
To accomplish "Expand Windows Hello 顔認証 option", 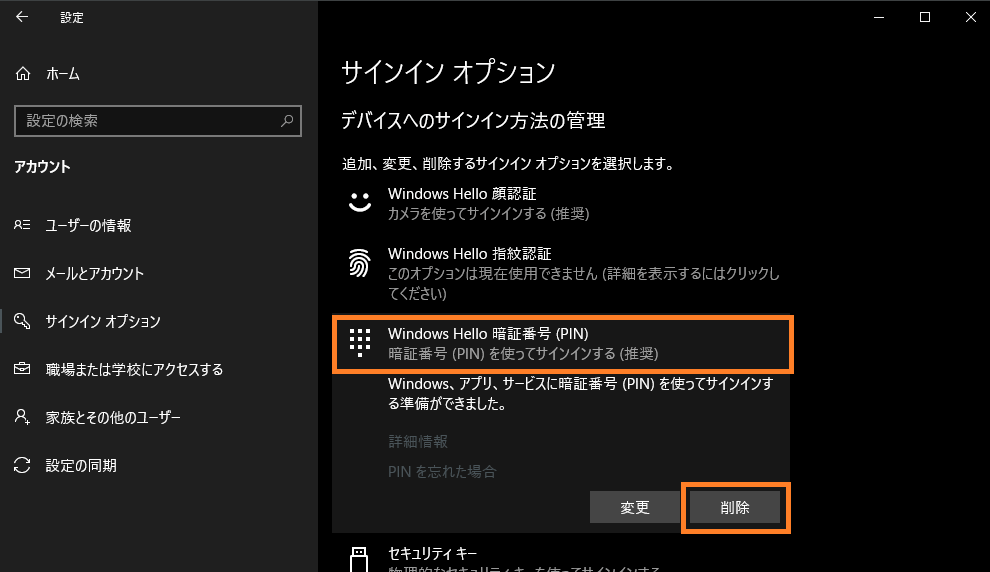I will point(561,203).
